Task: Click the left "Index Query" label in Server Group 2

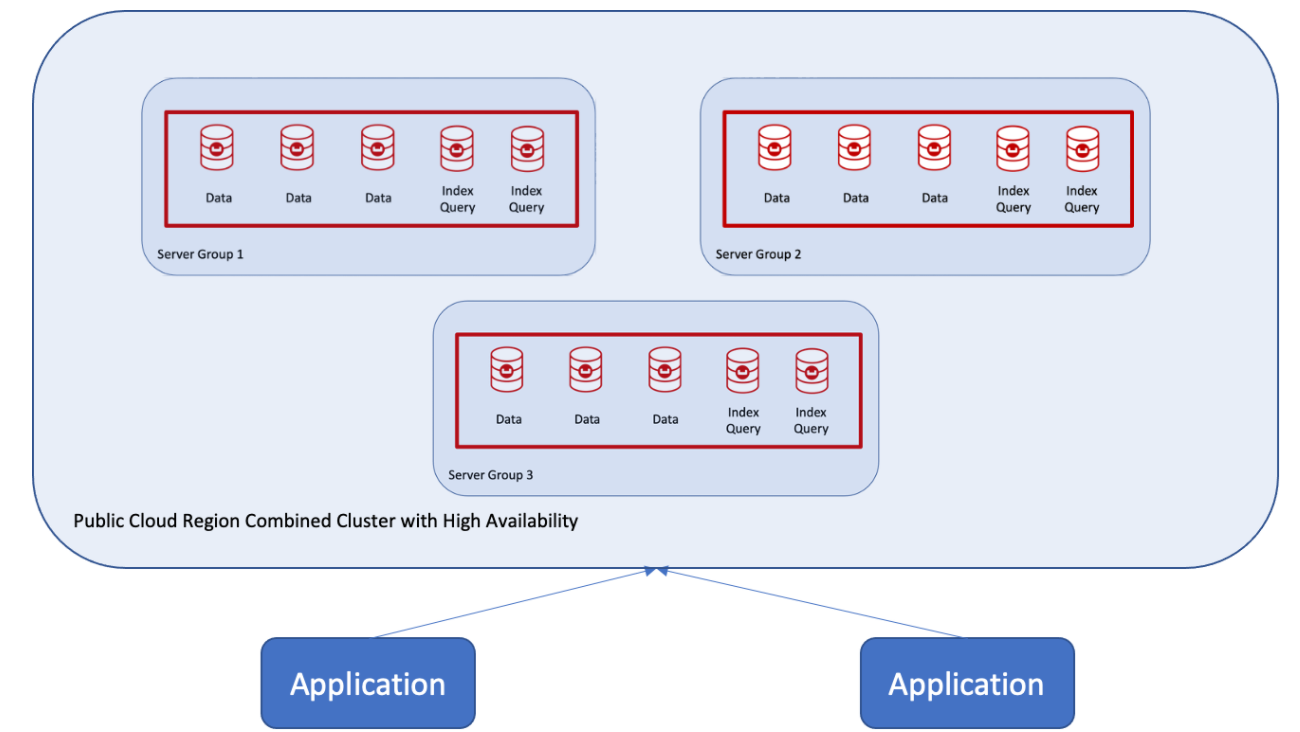Action: [x=1013, y=199]
